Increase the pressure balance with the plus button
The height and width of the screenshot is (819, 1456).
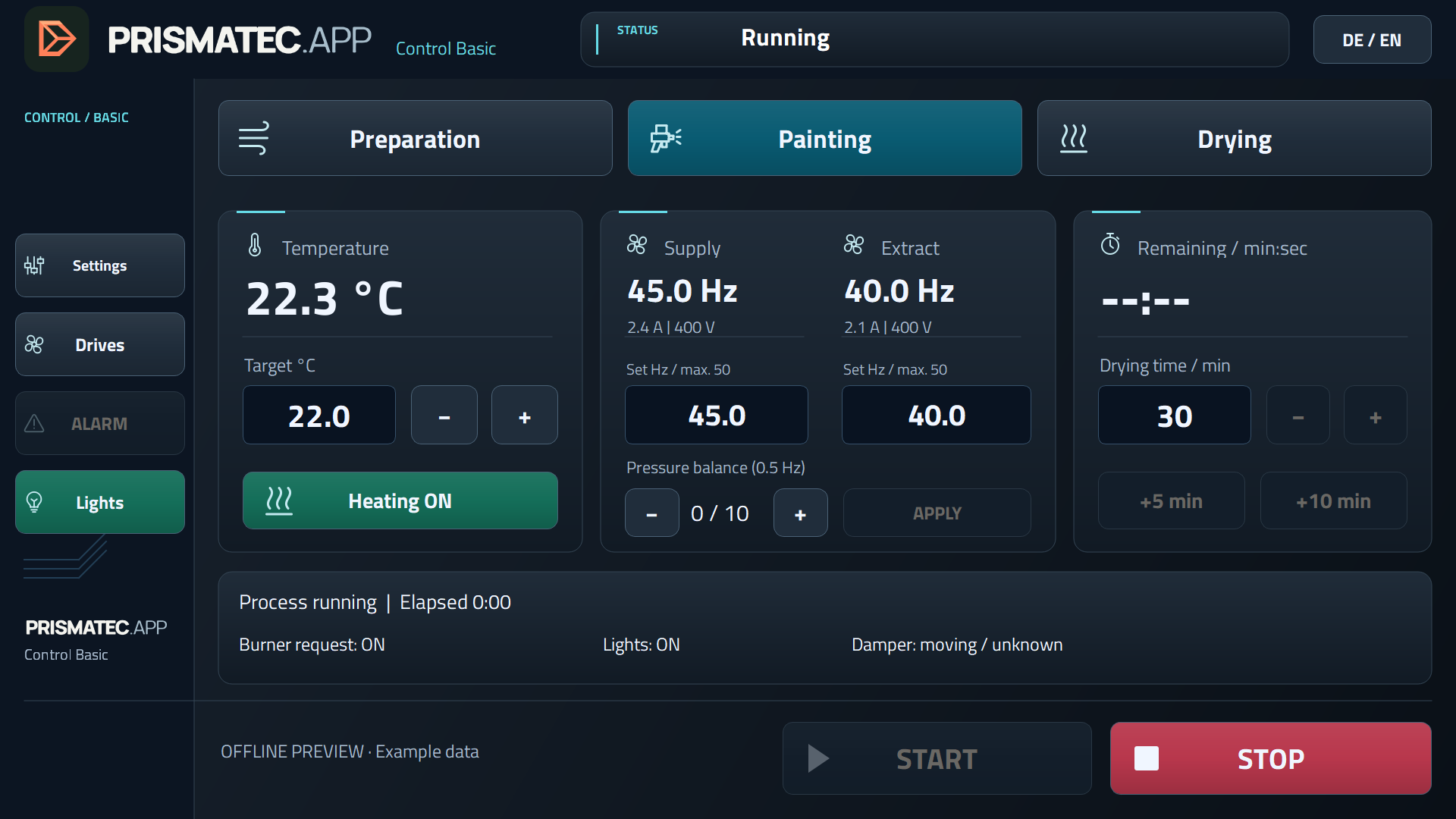pyautogui.click(x=801, y=513)
